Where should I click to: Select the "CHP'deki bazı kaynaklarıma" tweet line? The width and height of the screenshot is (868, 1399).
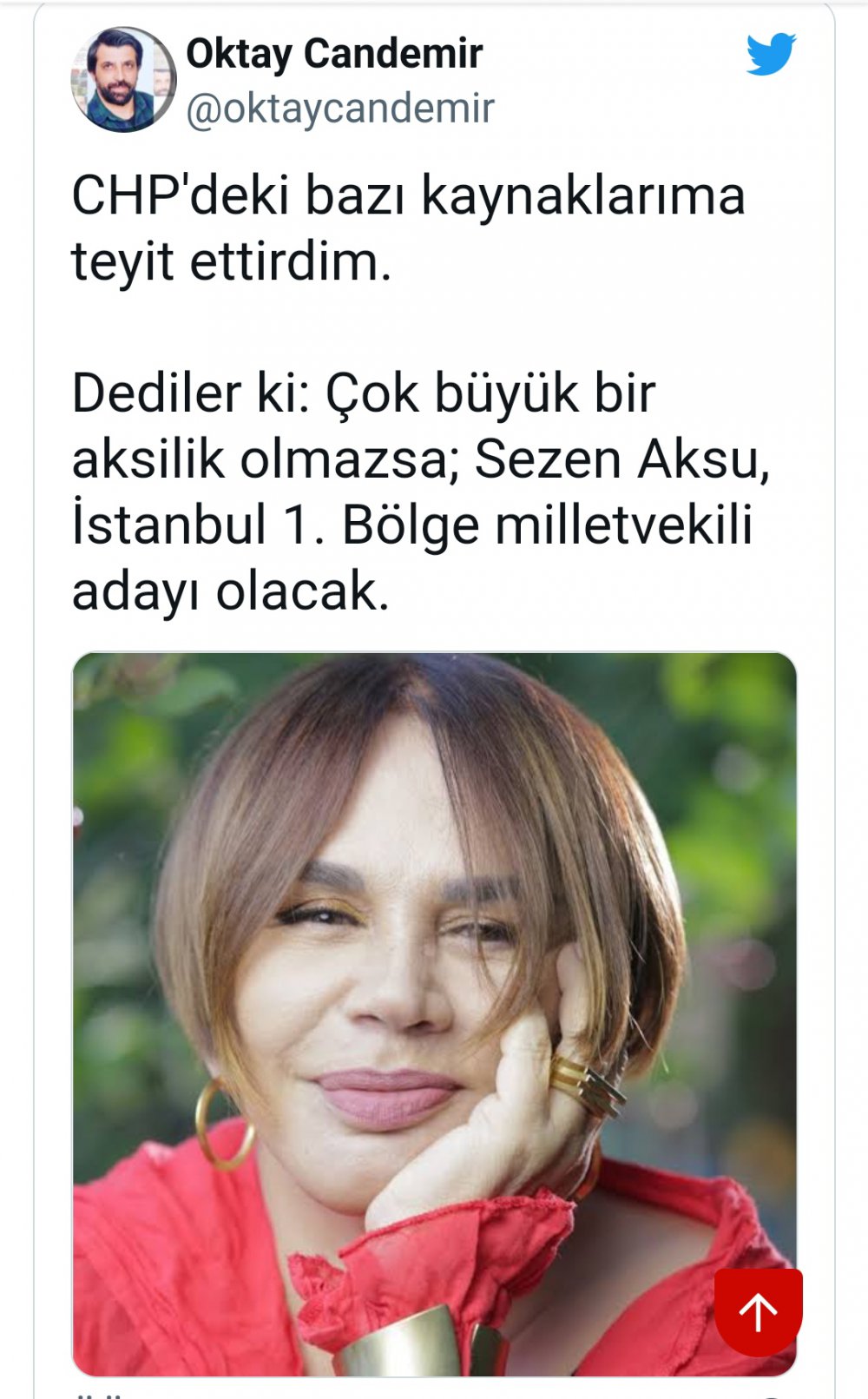(x=408, y=195)
